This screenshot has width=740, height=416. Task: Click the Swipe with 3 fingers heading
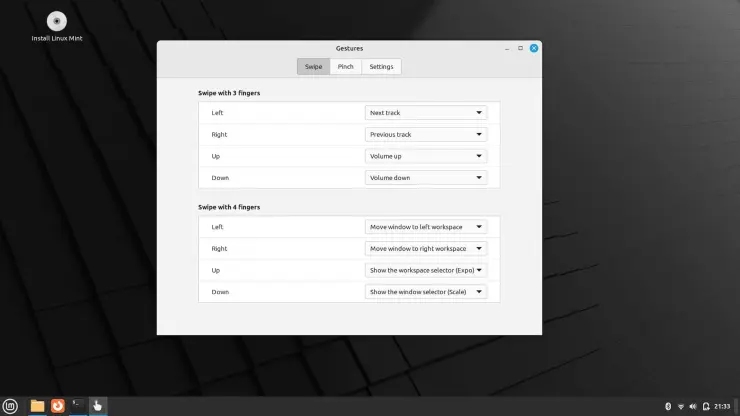pos(229,93)
